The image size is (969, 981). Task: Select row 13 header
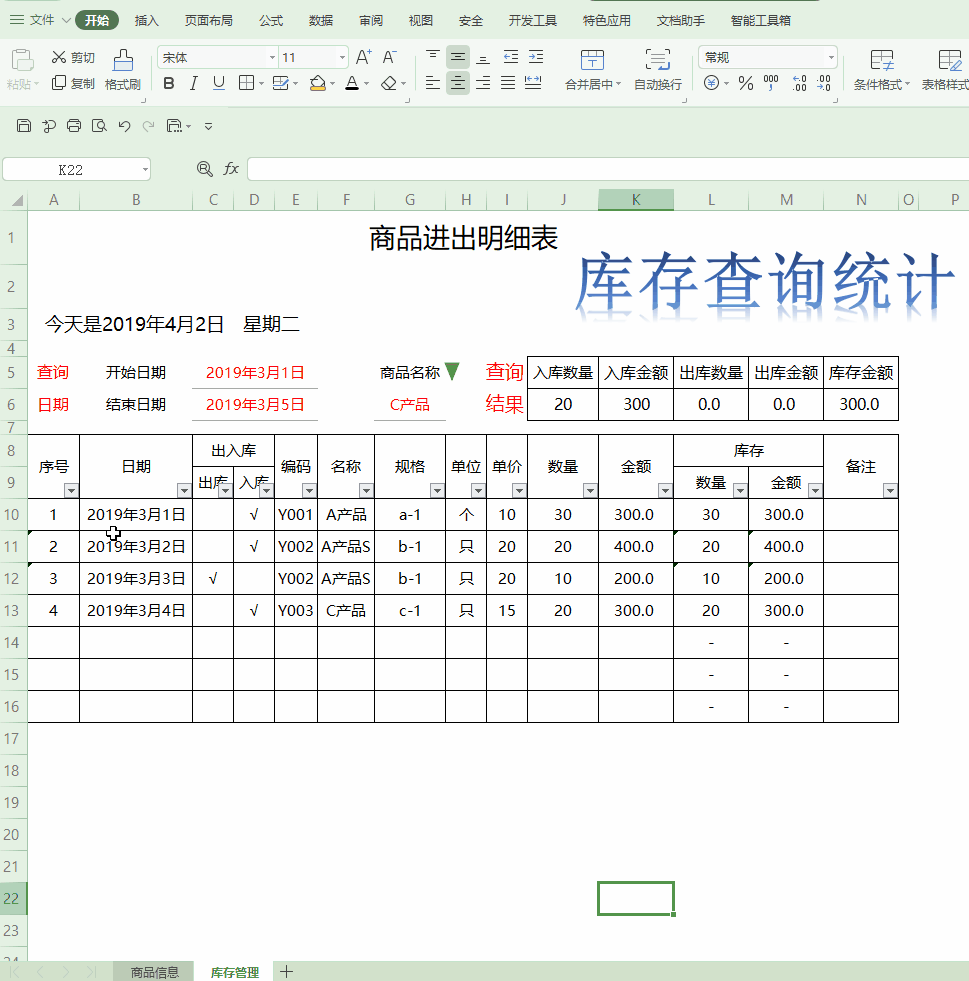coord(13,611)
